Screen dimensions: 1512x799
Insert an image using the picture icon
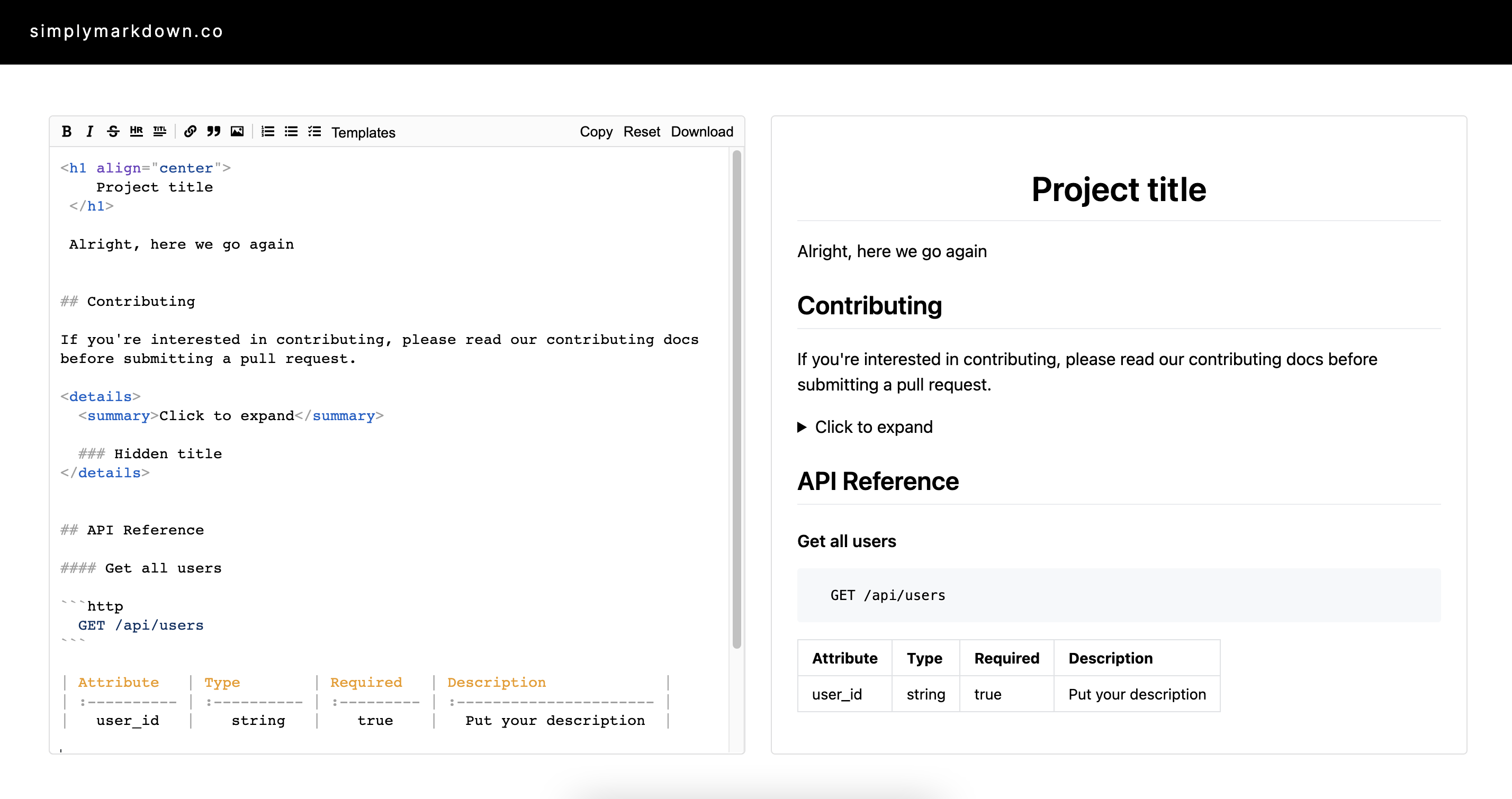point(237,131)
